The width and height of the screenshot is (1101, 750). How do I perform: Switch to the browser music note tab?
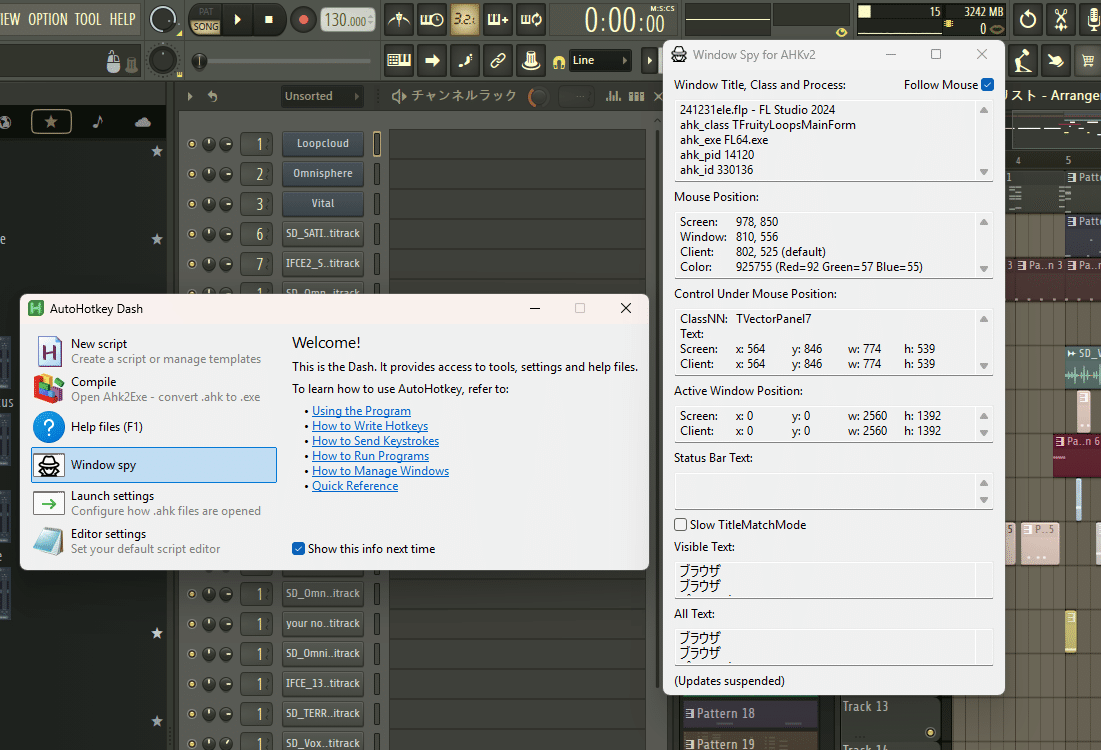(98, 121)
